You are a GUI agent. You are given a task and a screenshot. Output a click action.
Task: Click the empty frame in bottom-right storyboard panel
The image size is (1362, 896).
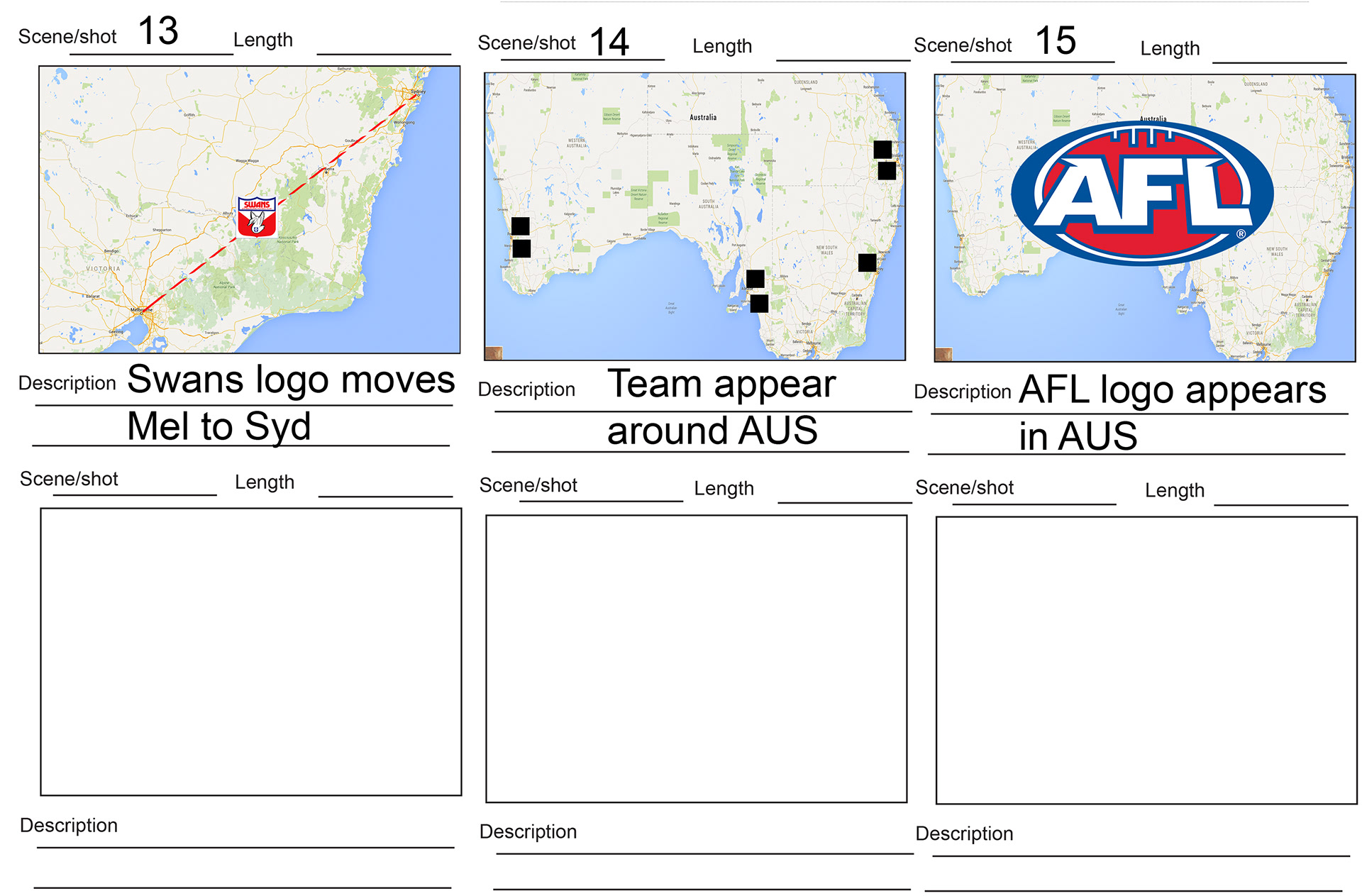[1146, 660]
